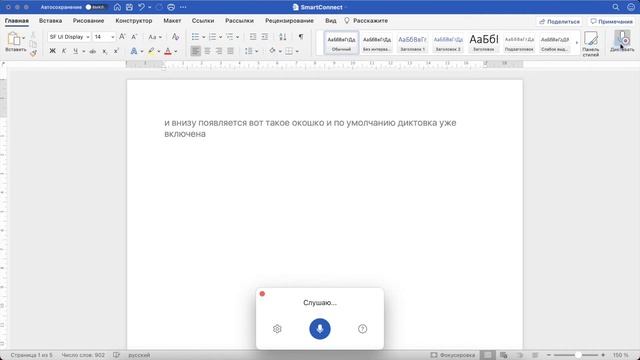The image size is (640, 360).
Task: Clear all formatting icon
Action: click(175, 37)
